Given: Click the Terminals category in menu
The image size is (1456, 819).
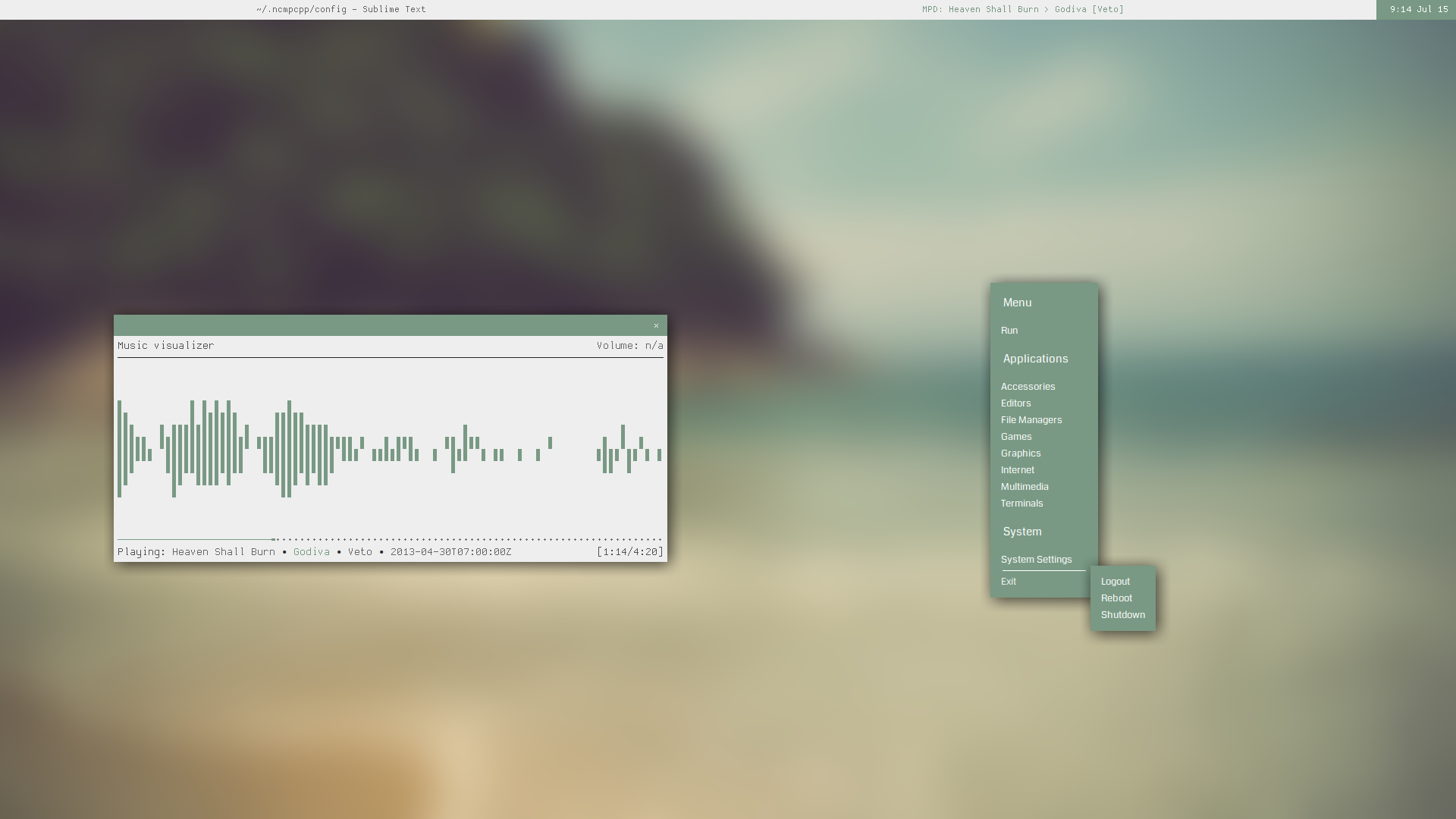Looking at the screenshot, I should (1021, 502).
